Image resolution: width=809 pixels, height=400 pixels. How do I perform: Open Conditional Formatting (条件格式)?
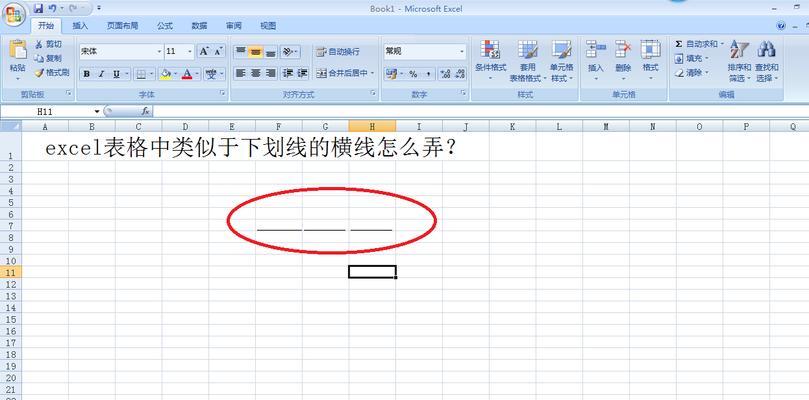click(491, 61)
